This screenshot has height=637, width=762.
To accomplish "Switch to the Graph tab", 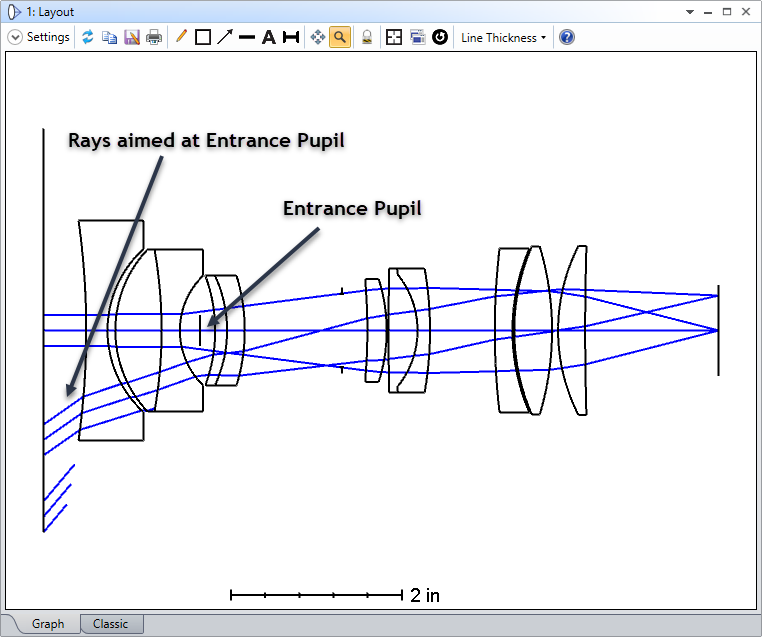I will (x=48, y=624).
